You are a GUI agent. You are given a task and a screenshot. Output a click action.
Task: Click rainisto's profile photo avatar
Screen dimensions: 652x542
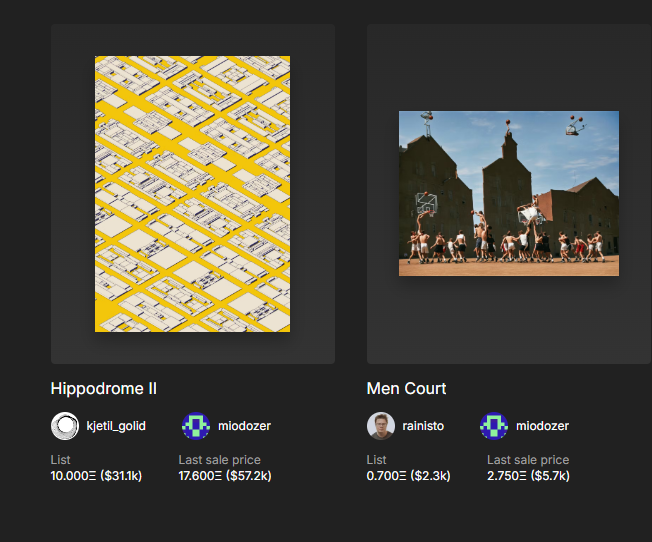(381, 426)
